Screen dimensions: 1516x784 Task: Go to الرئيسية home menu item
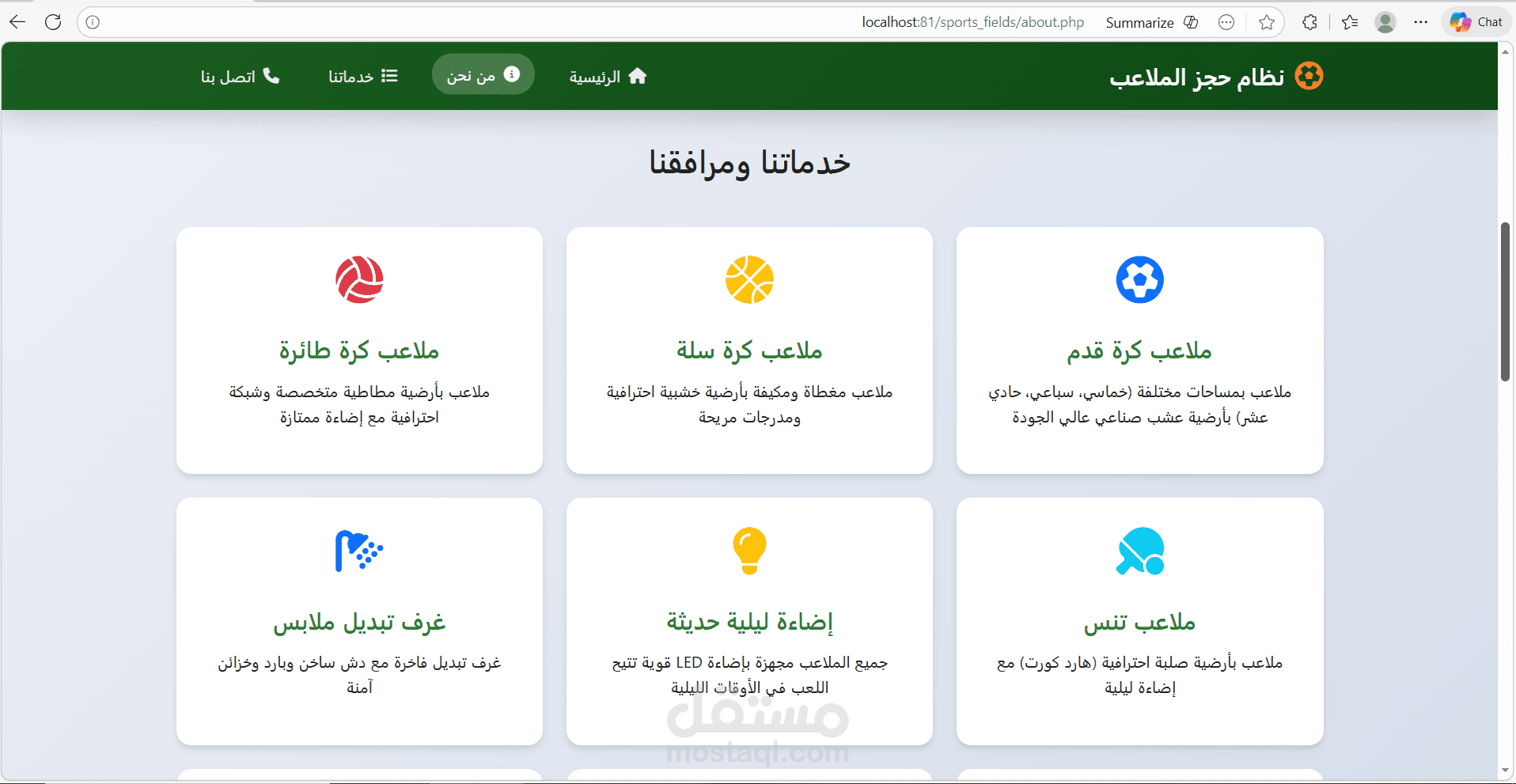[x=608, y=76]
